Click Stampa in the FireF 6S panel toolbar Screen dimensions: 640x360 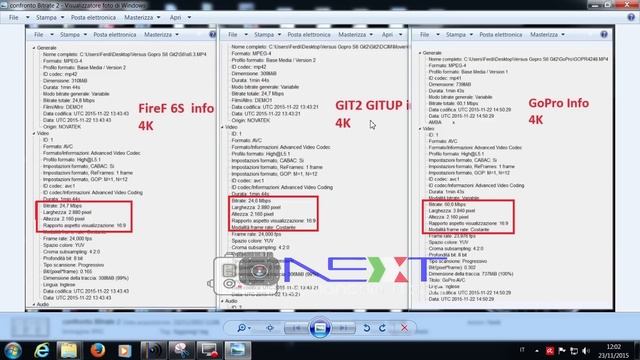click(70, 35)
